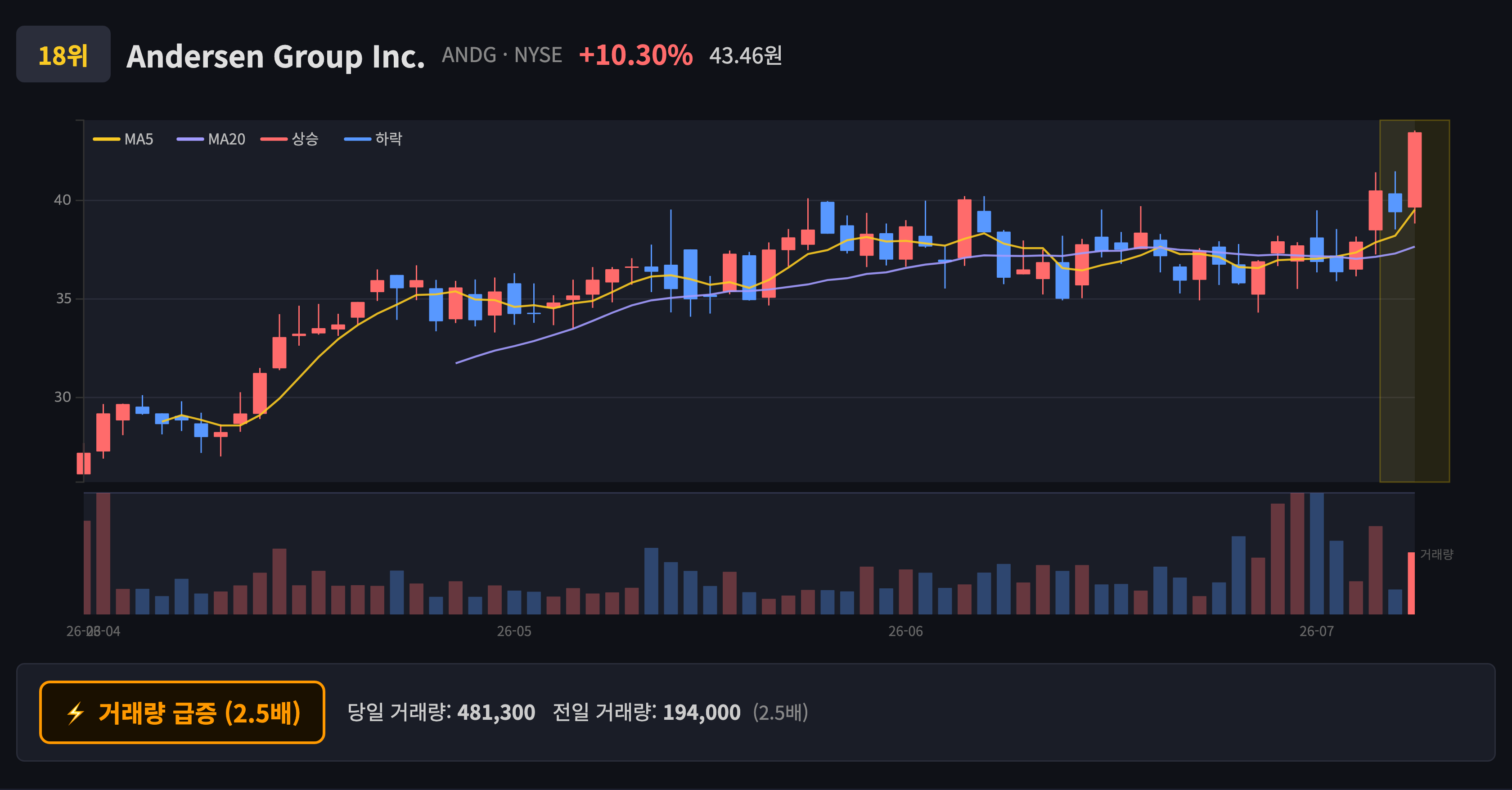Screen dimensions: 1512x790
Task: Click the purple MA20 legend line swatch
Action: click(190, 139)
